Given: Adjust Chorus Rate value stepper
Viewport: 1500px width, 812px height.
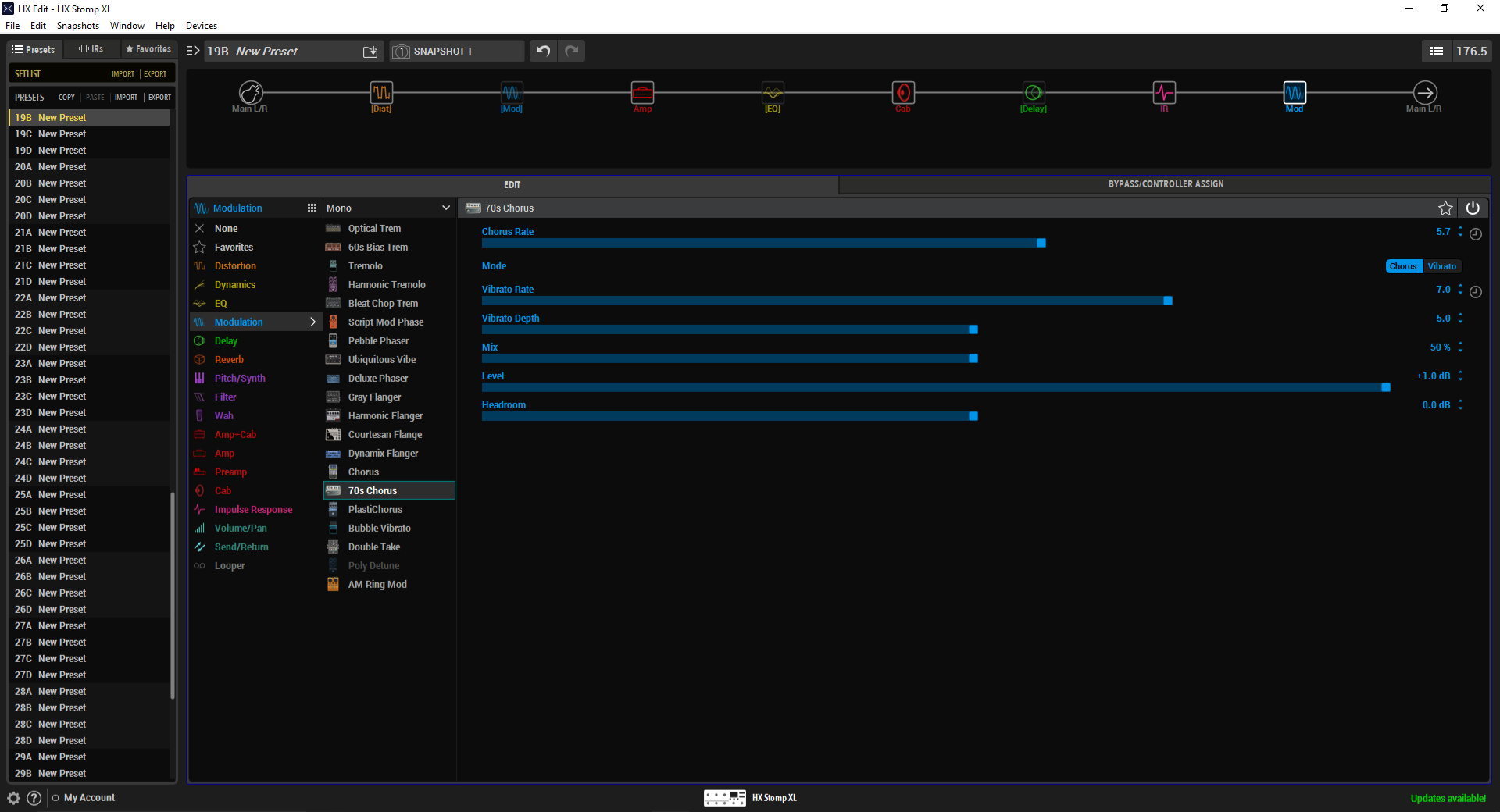Looking at the screenshot, I should coord(1460,232).
